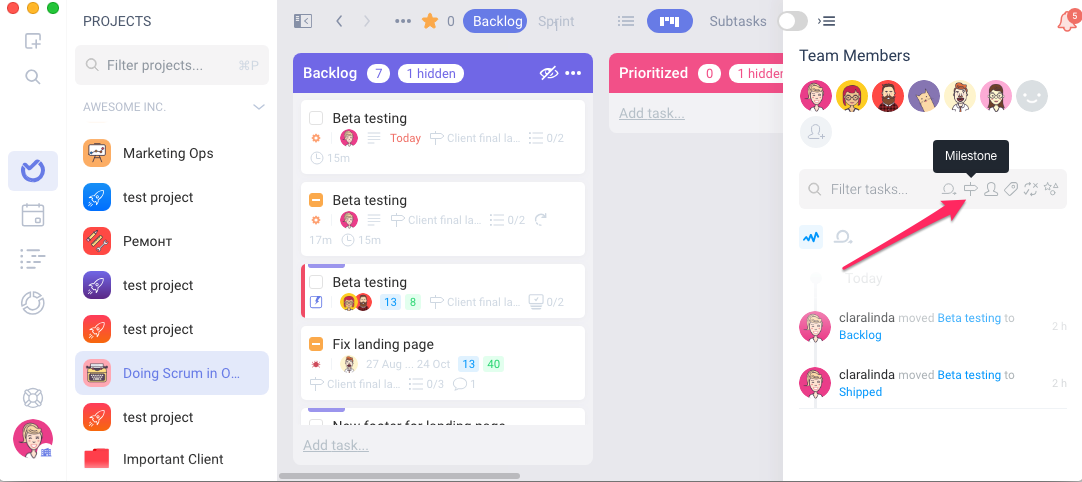Switch to list view icon
The height and width of the screenshot is (482, 1082).
point(626,21)
